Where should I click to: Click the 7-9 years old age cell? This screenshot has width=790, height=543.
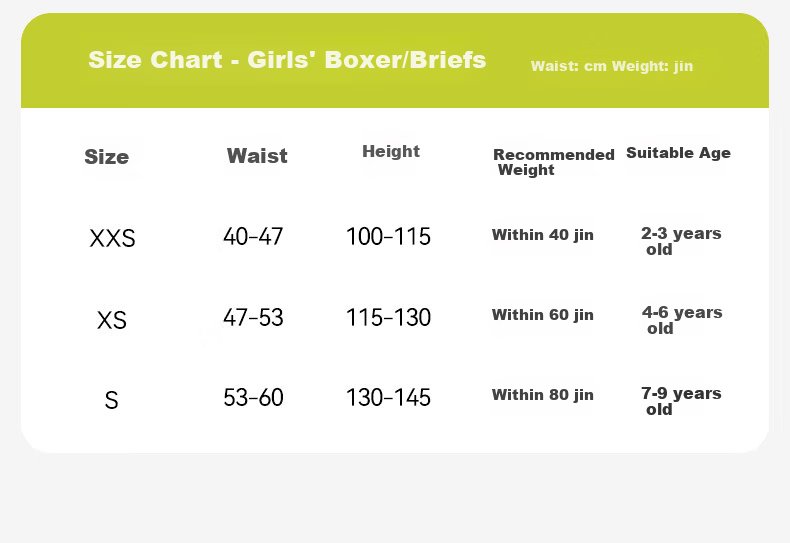pyautogui.click(x=681, y=401)
